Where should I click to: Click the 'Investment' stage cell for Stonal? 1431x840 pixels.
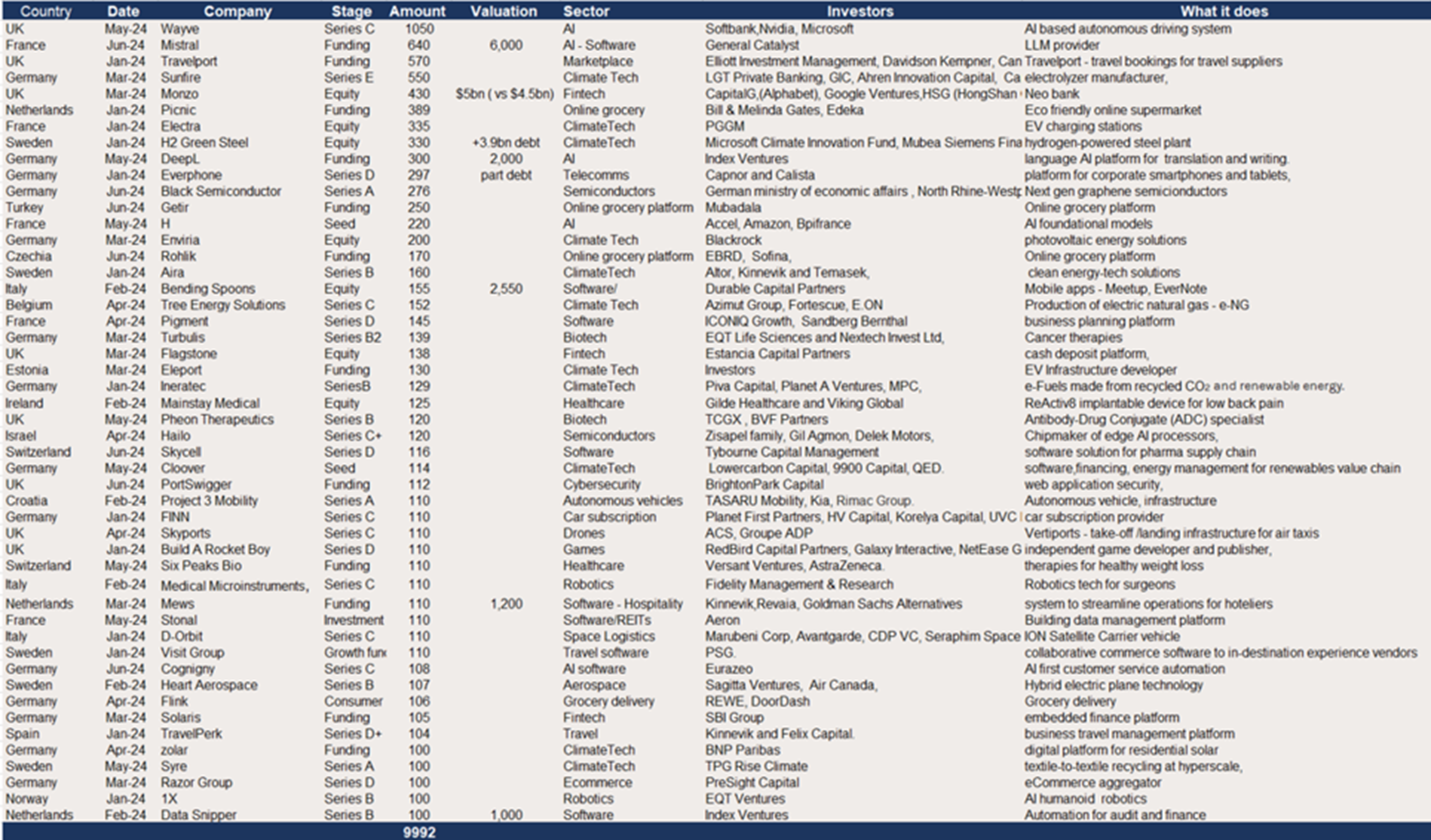click(x=354, y=621)
